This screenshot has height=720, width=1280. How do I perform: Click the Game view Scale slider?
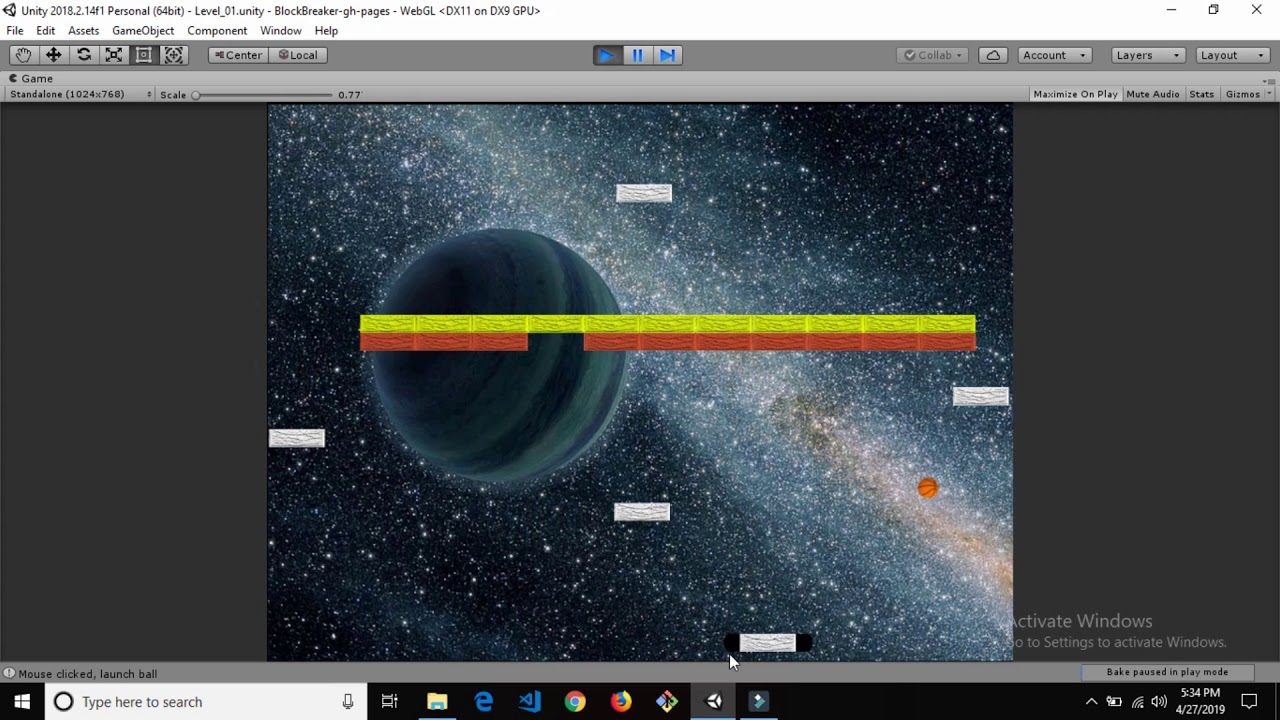tap(264, 95)
